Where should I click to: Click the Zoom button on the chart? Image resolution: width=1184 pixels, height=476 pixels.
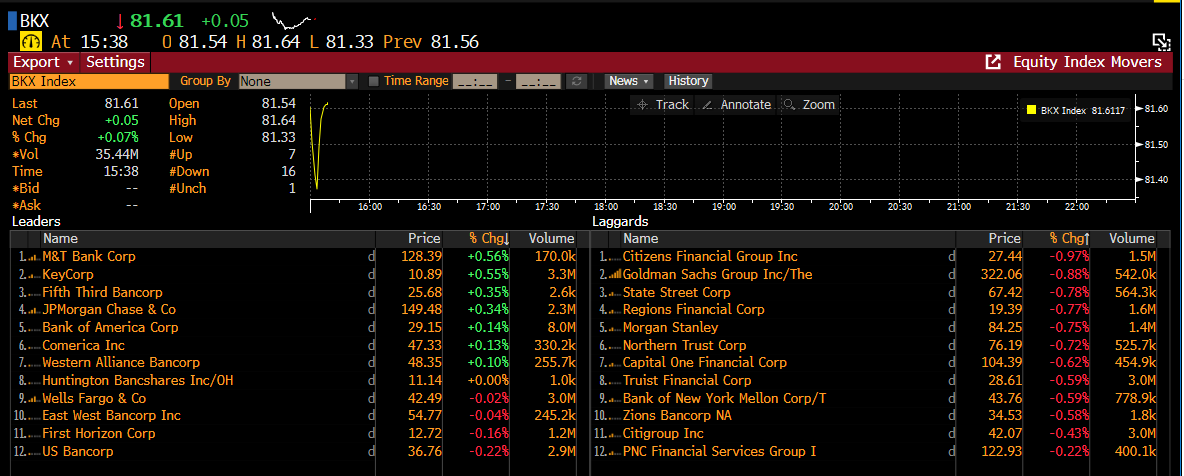tap(809, 105)
